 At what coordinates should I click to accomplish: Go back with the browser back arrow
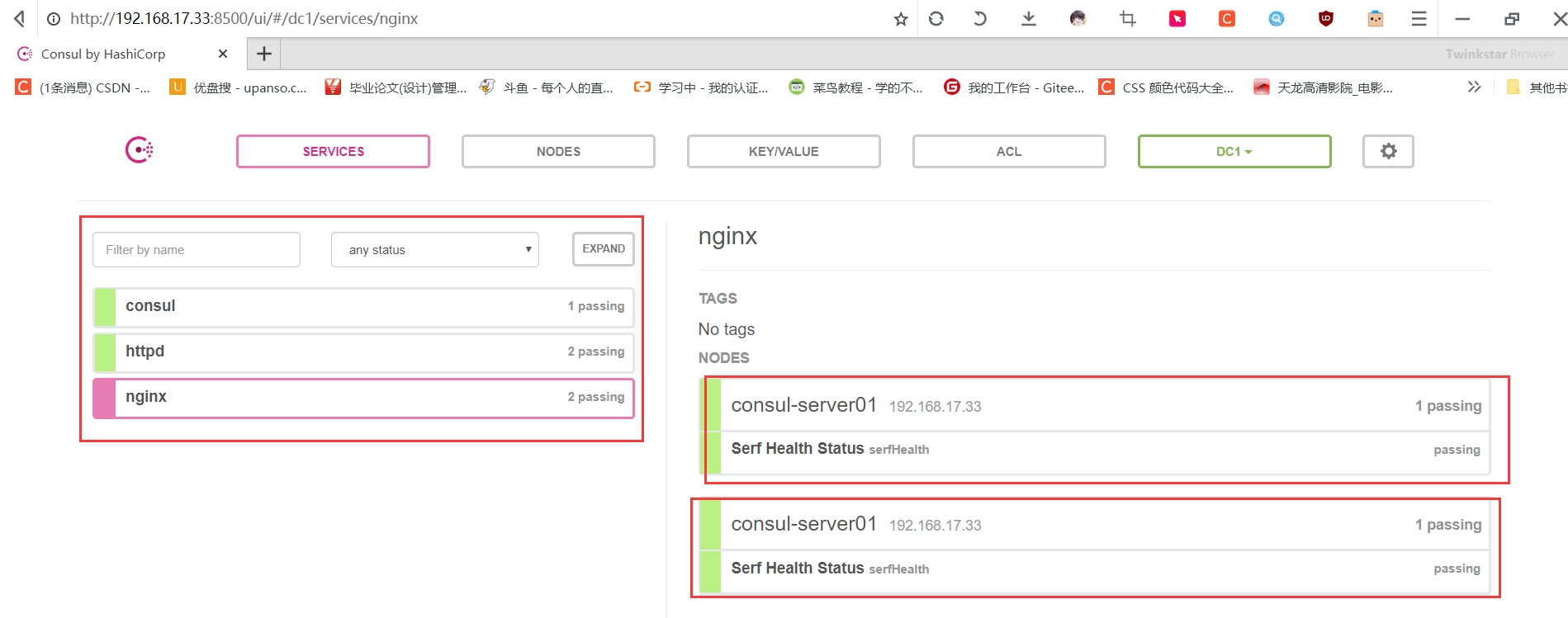pyautogui.click(x=20, y=18)
